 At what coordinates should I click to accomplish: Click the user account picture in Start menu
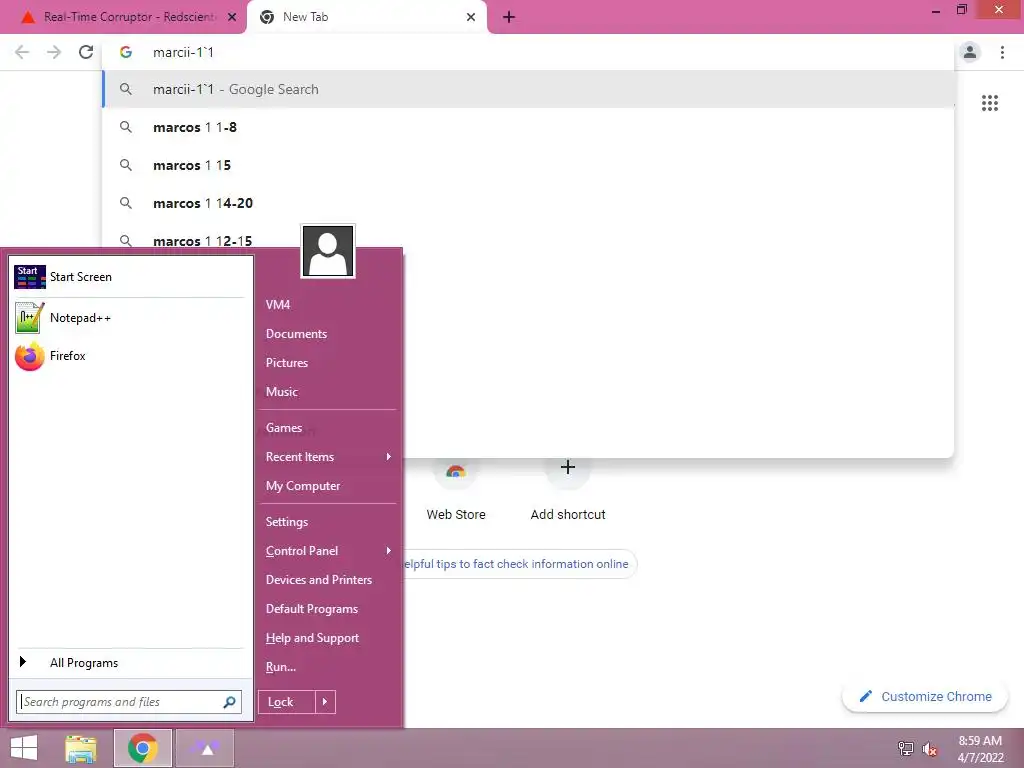point(328,251)
